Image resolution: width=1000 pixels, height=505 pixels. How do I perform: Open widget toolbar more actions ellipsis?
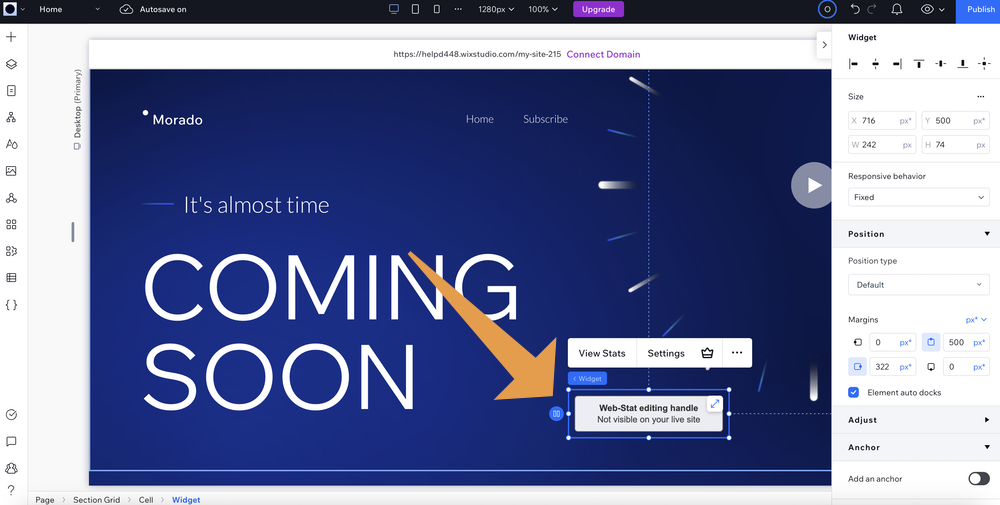737,353
